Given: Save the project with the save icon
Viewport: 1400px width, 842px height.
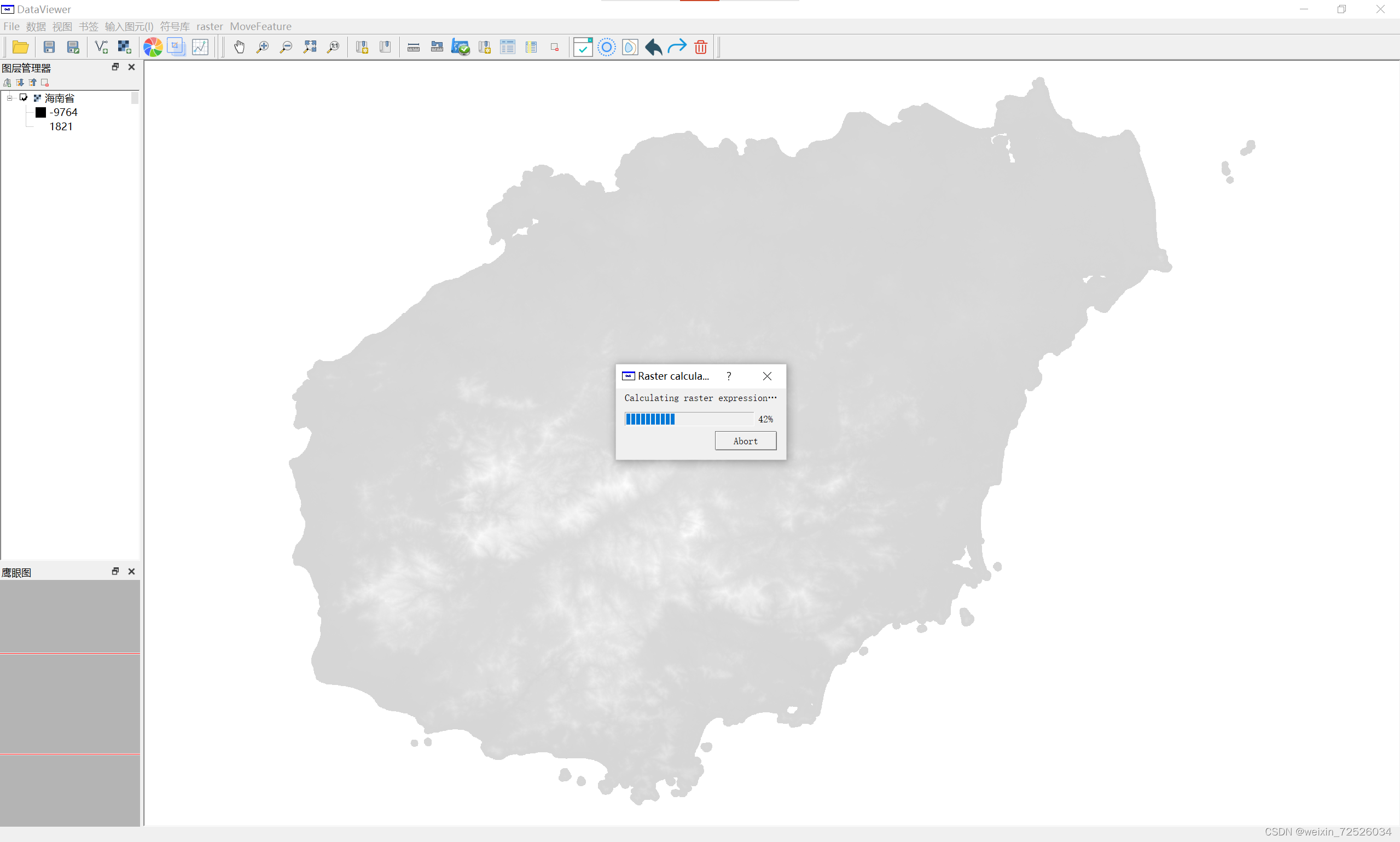Looking at the screenshot, I should 49,47.
